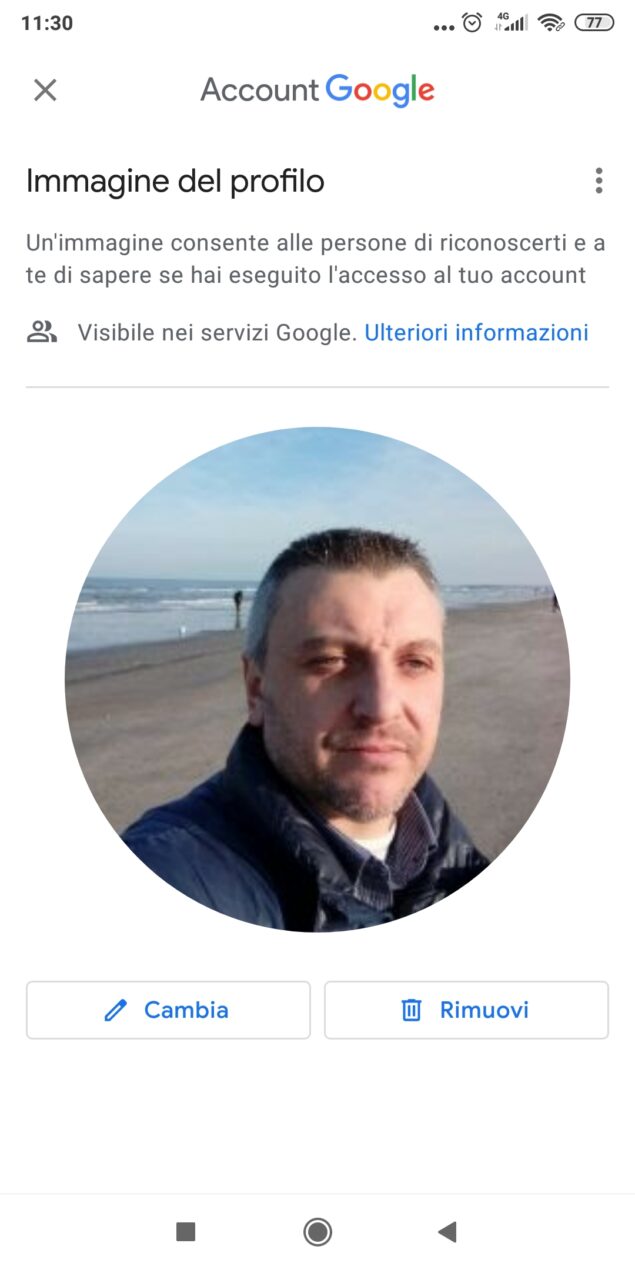Open the three-dot overflow menu
The width and height of the screenshot is (635, 1270).
point(598,181)
